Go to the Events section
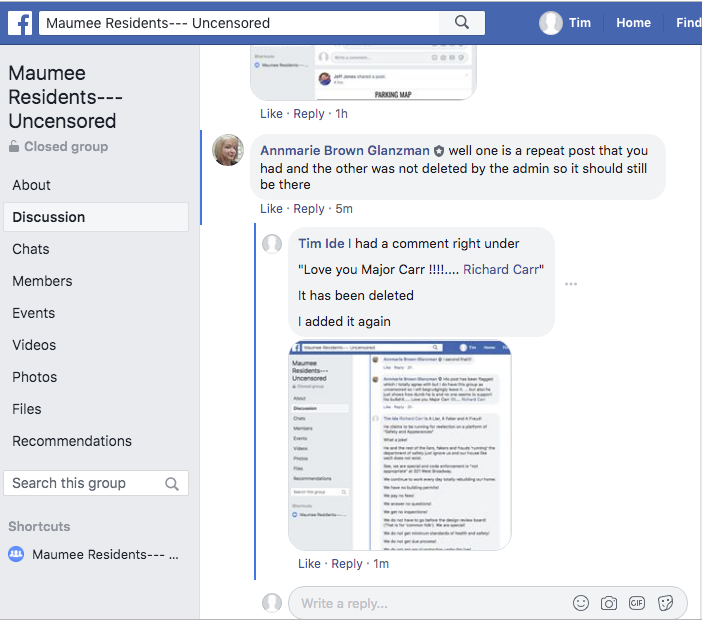 coord(34,313)
